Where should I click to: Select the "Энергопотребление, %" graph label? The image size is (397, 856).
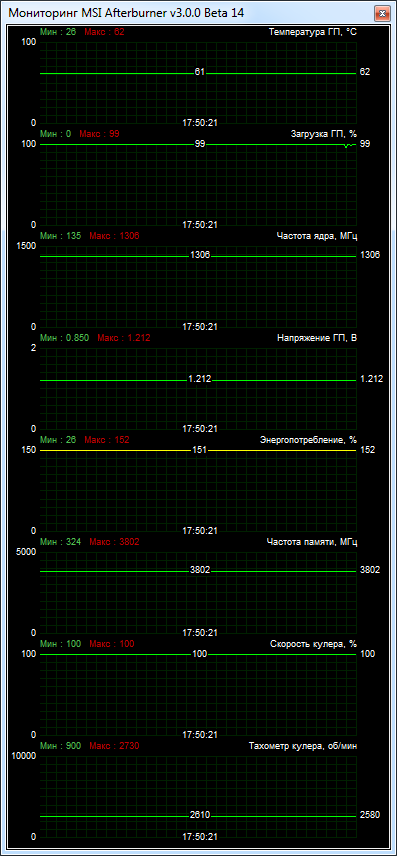point(309,440)
